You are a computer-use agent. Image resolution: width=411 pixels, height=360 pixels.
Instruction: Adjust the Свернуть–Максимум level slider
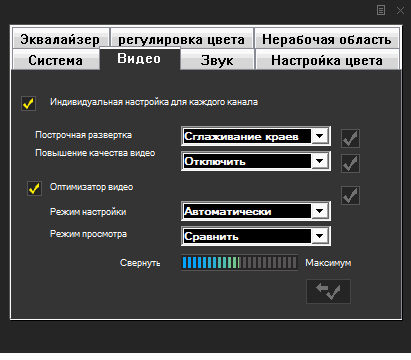[x=239, y=263]
